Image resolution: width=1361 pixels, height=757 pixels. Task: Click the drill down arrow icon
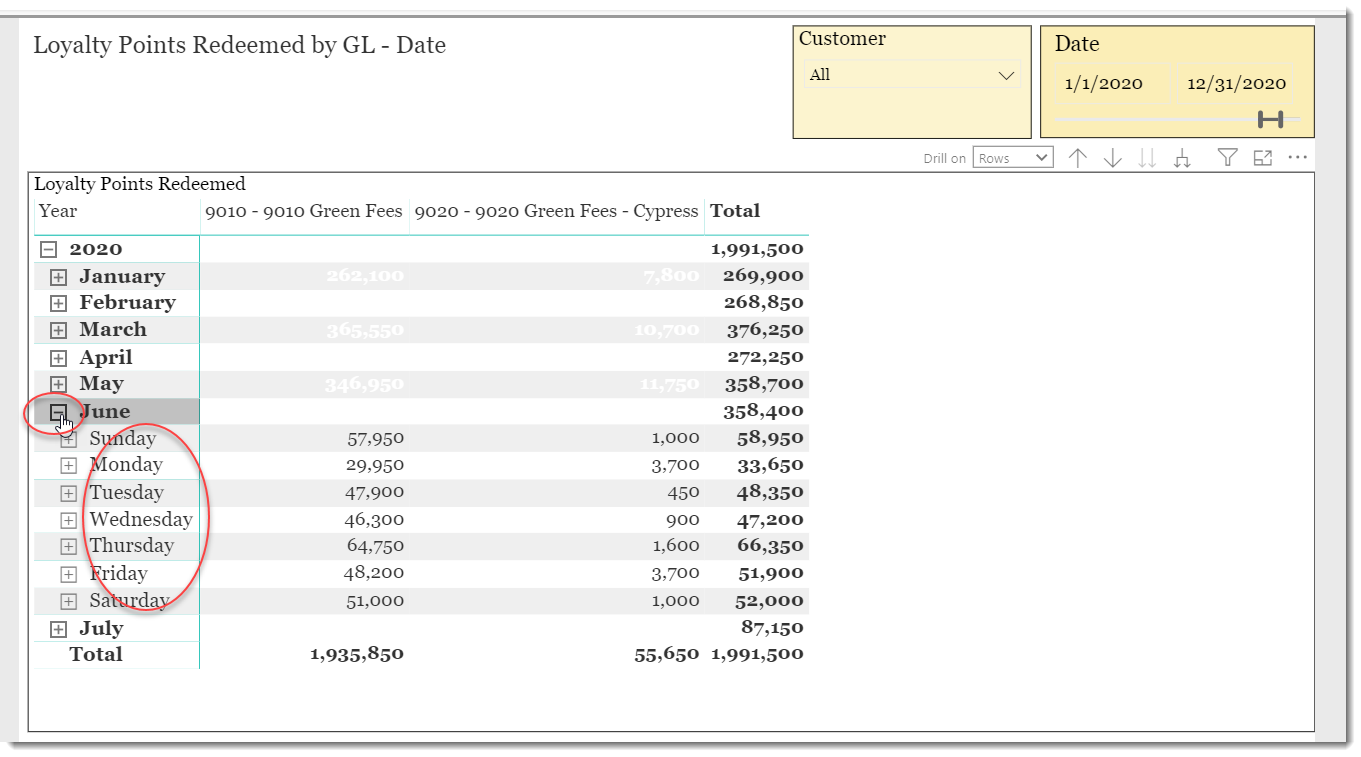[x=1112, y=158]
